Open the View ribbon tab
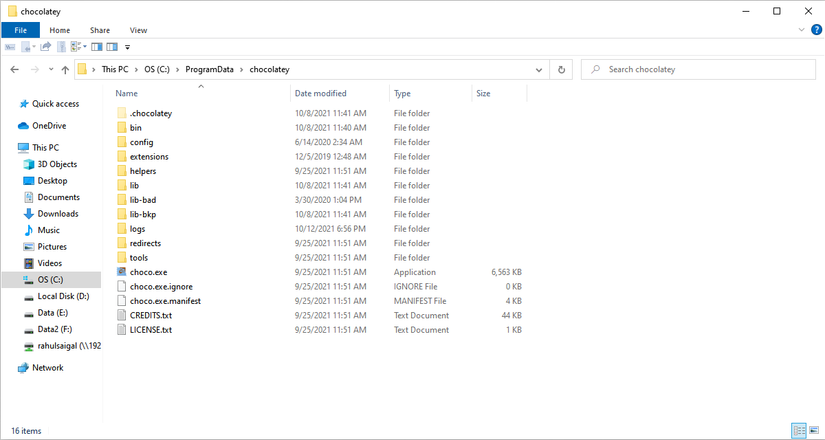Viewport: 825px width, 440px height. click(x=138, y=31)
